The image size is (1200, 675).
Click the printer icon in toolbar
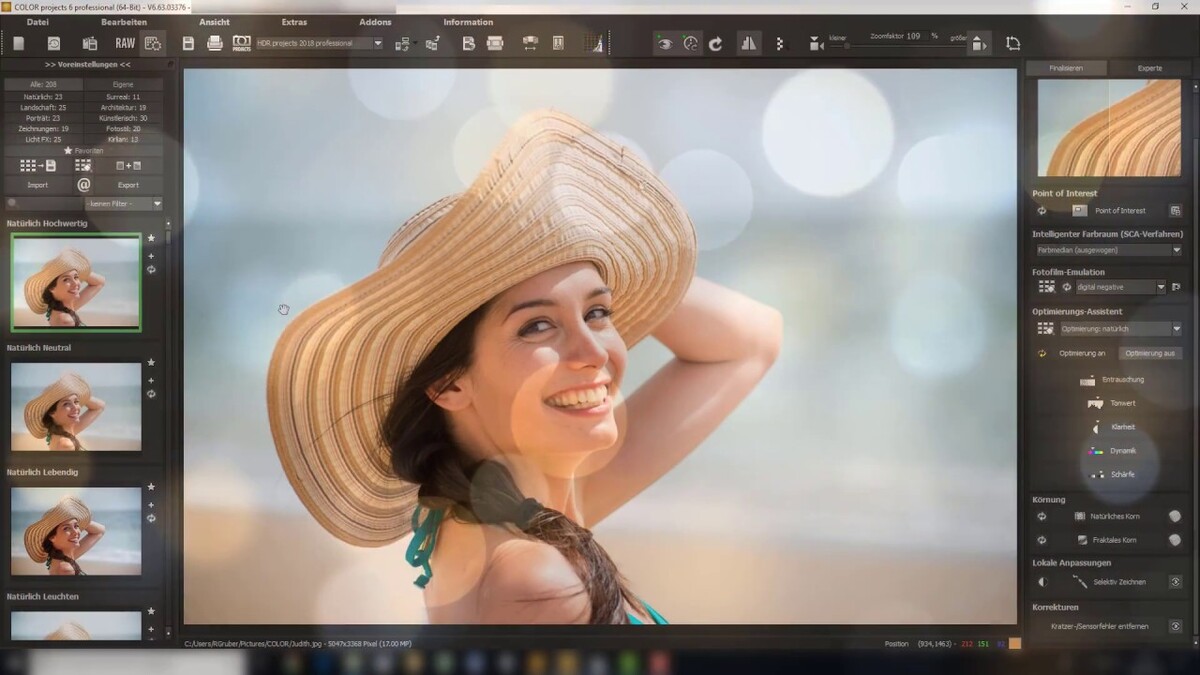point(214,43)
